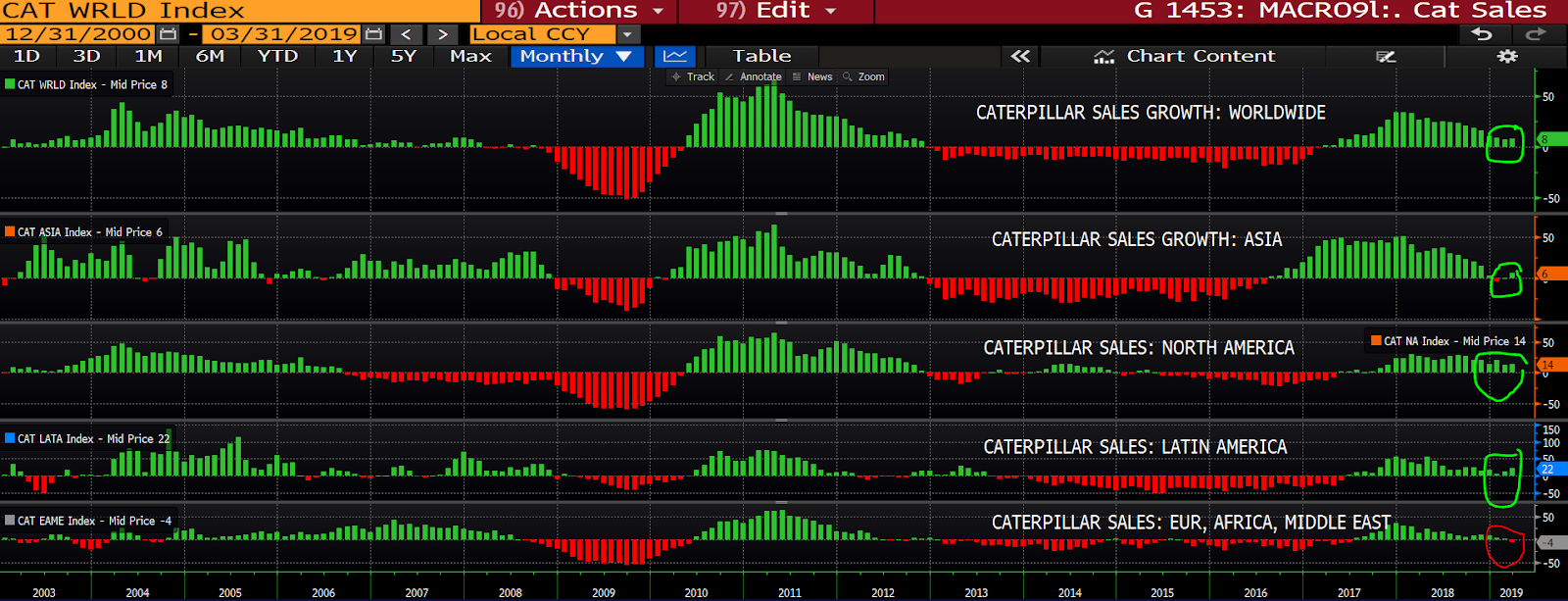Click orange swatch of CAT NA legend

1376,341
